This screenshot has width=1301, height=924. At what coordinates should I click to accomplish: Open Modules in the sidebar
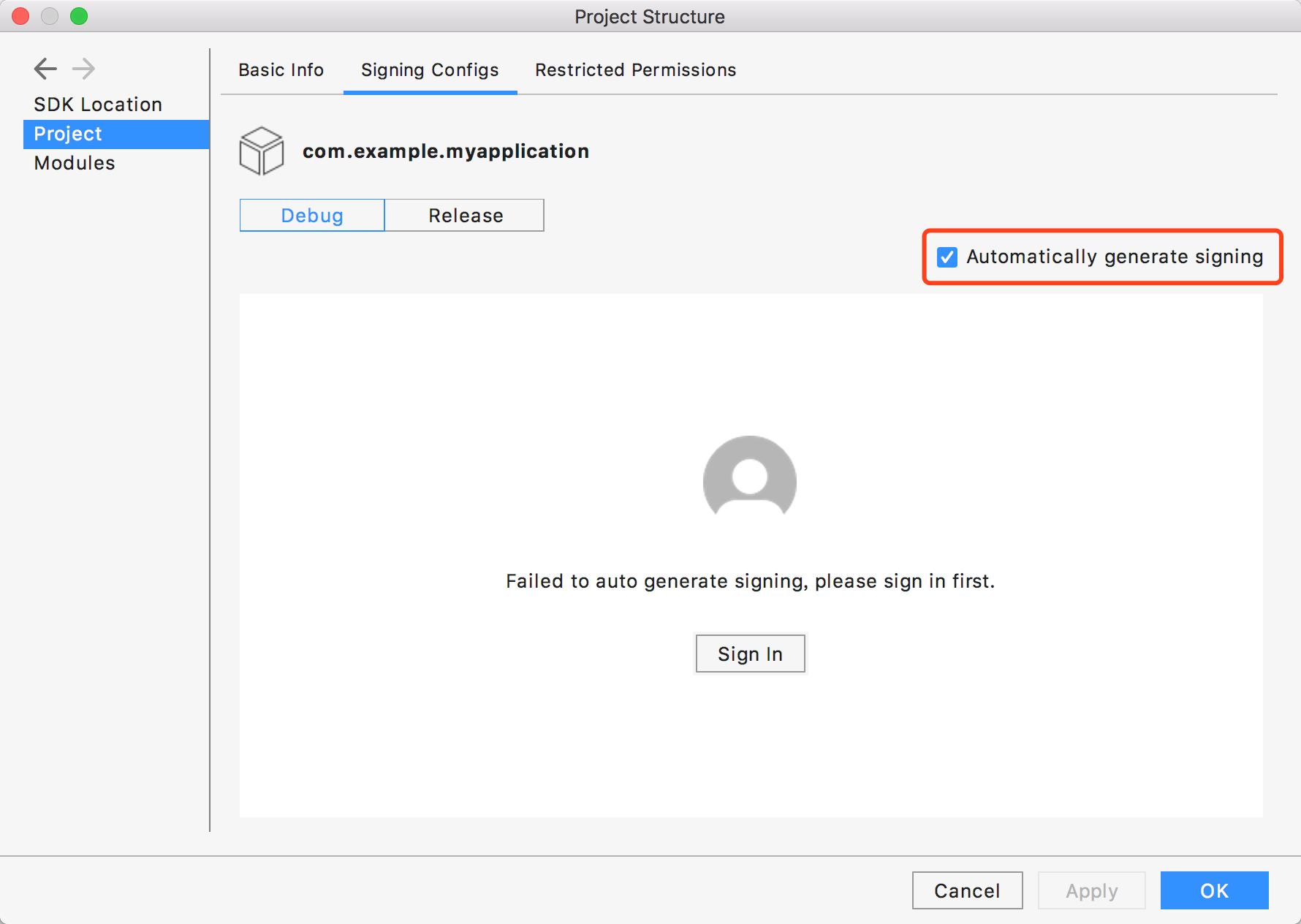pos(75,163)
